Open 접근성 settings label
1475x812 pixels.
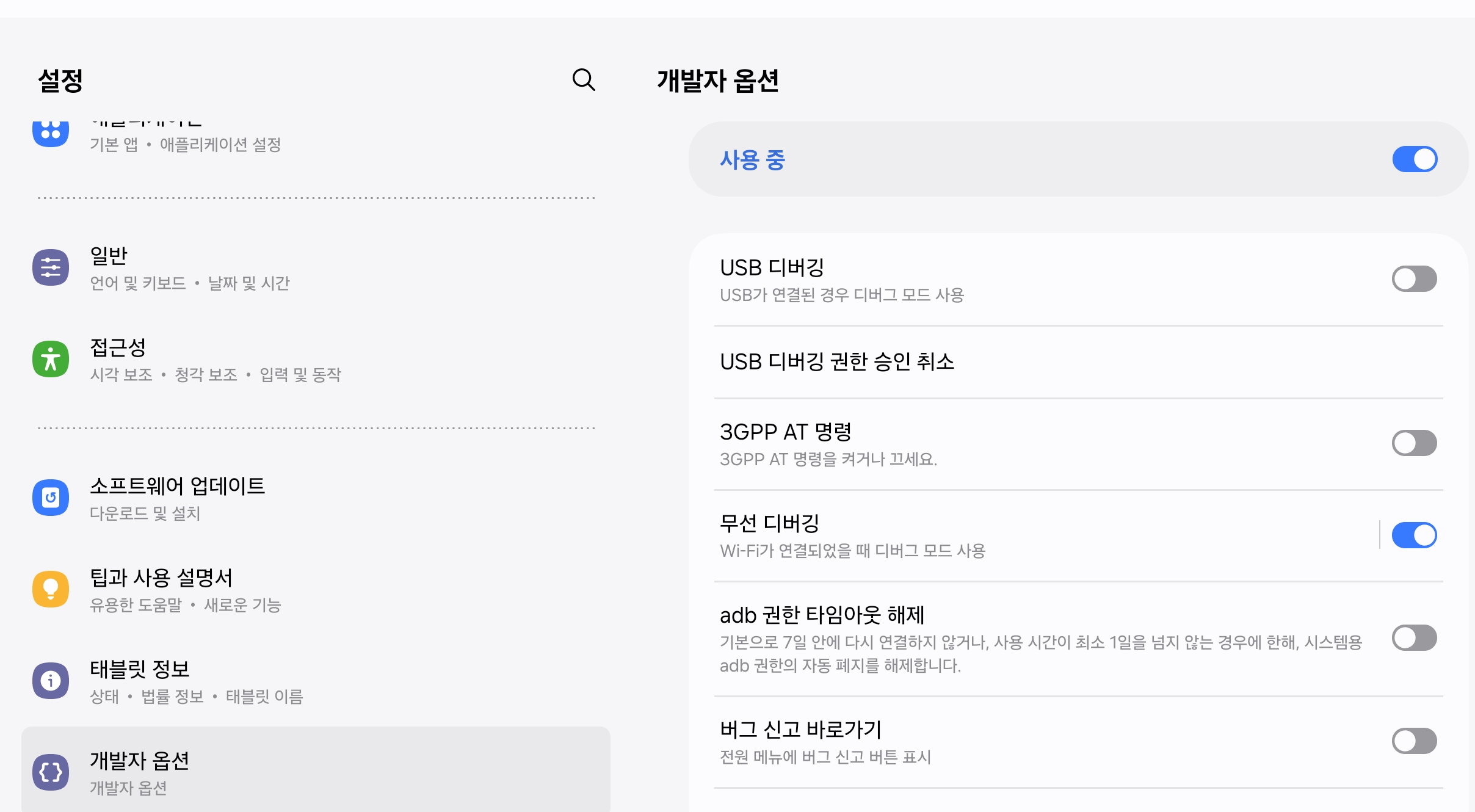(118, 348)
